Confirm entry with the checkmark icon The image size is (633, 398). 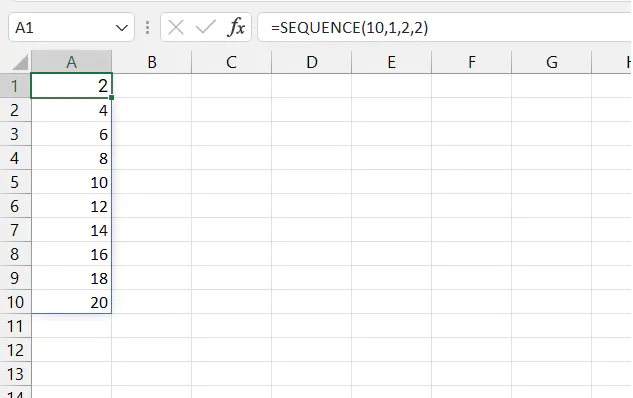tap(205, 27)
